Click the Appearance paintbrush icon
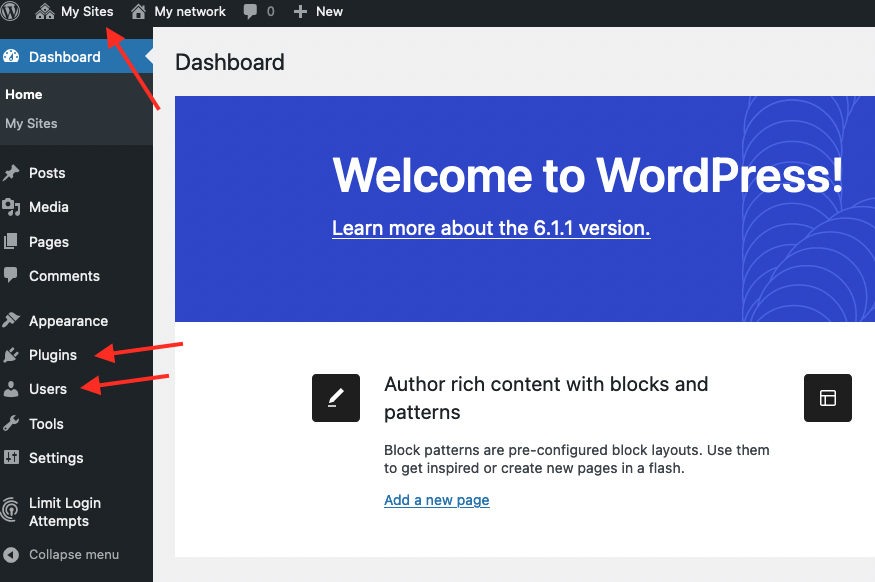The width and height of the screenshot is (875, 582). tap(11, 320)
